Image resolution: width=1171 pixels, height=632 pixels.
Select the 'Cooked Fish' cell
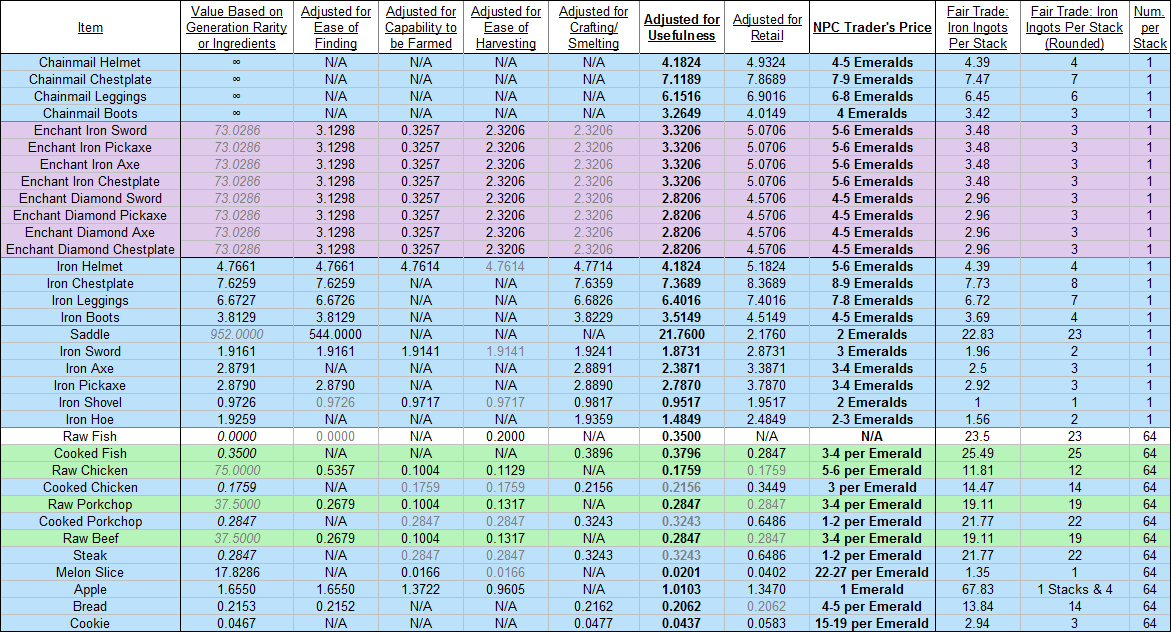pyautogui.click(x=90, y=453)
